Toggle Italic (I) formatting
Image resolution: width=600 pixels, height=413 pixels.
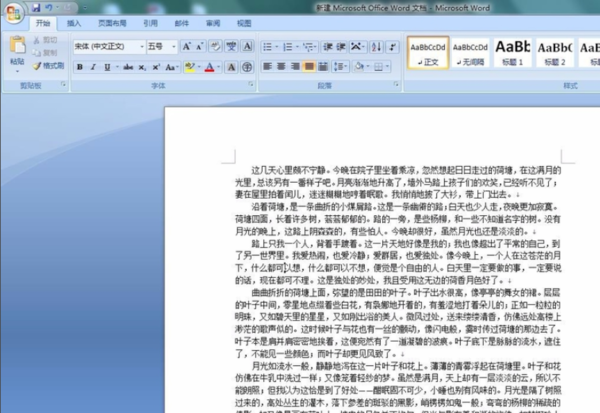click(93, 67)
